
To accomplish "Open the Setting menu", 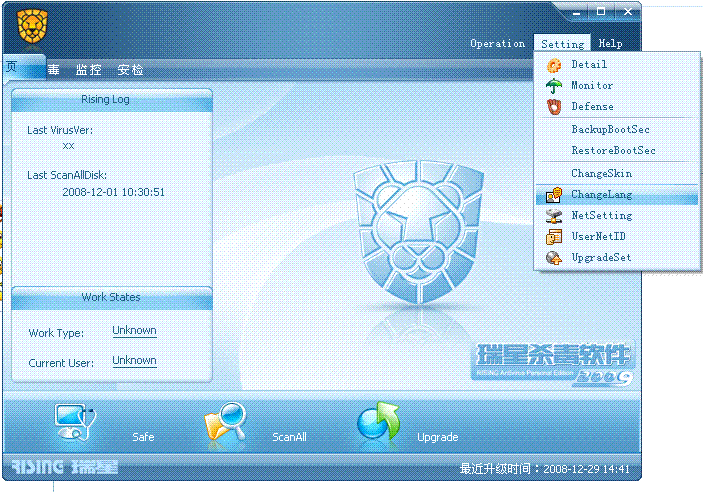I will [562, 44].
